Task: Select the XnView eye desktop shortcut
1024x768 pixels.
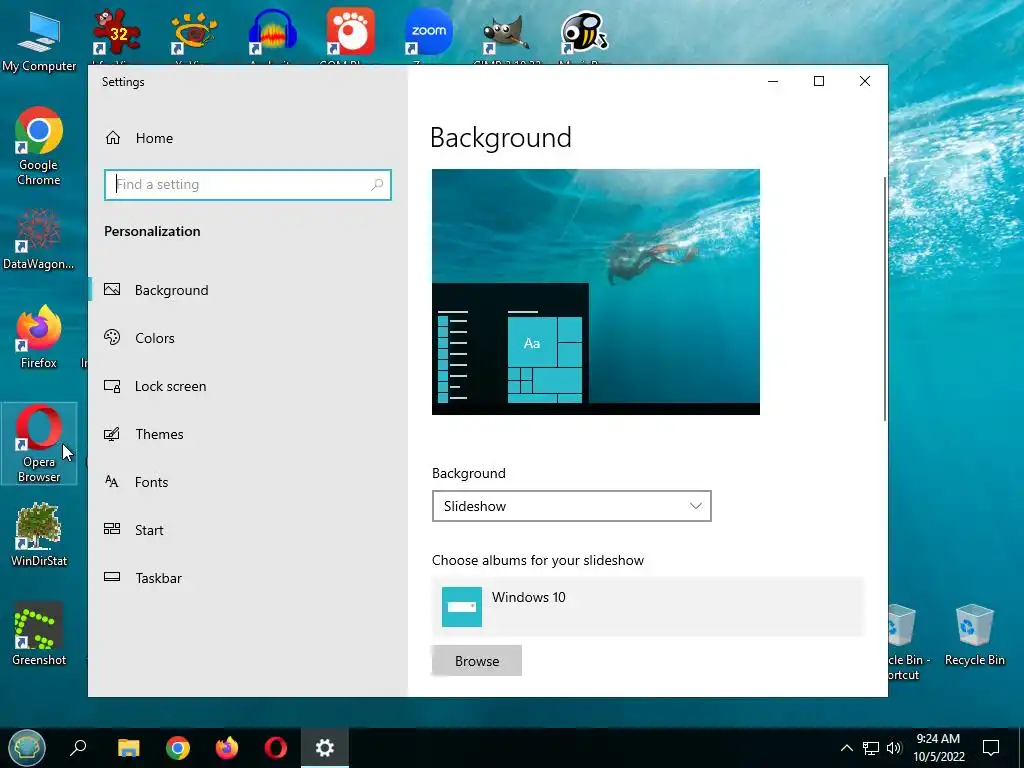Action: pyautogui.click(x=193, y=33)
